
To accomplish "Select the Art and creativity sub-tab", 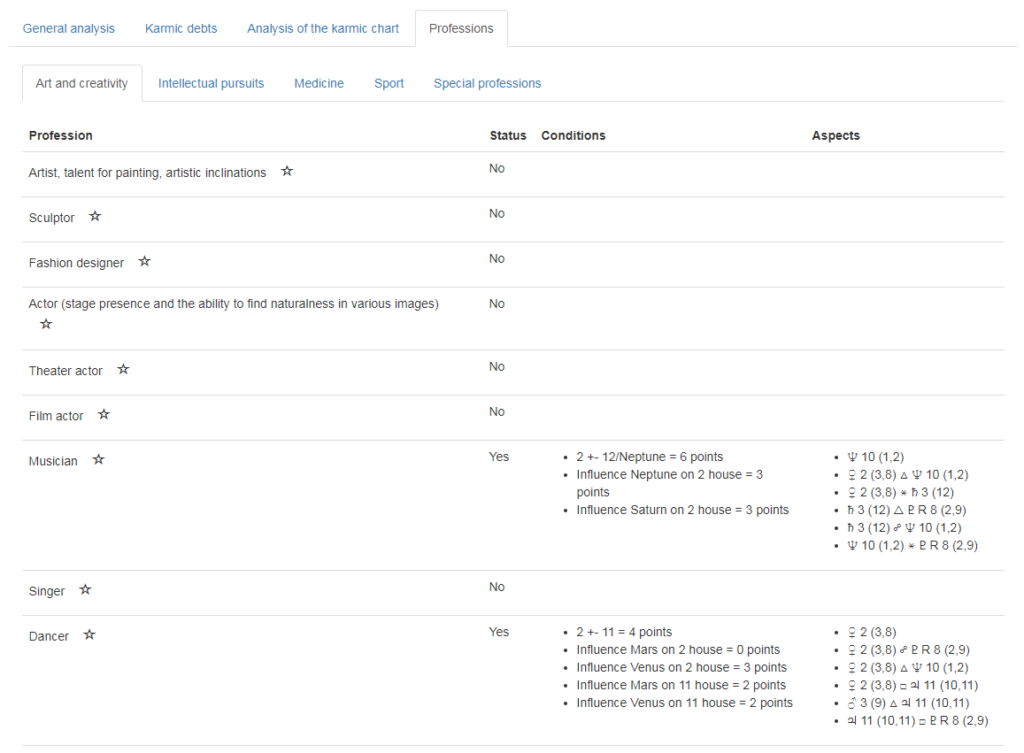I will coord(82,84).
